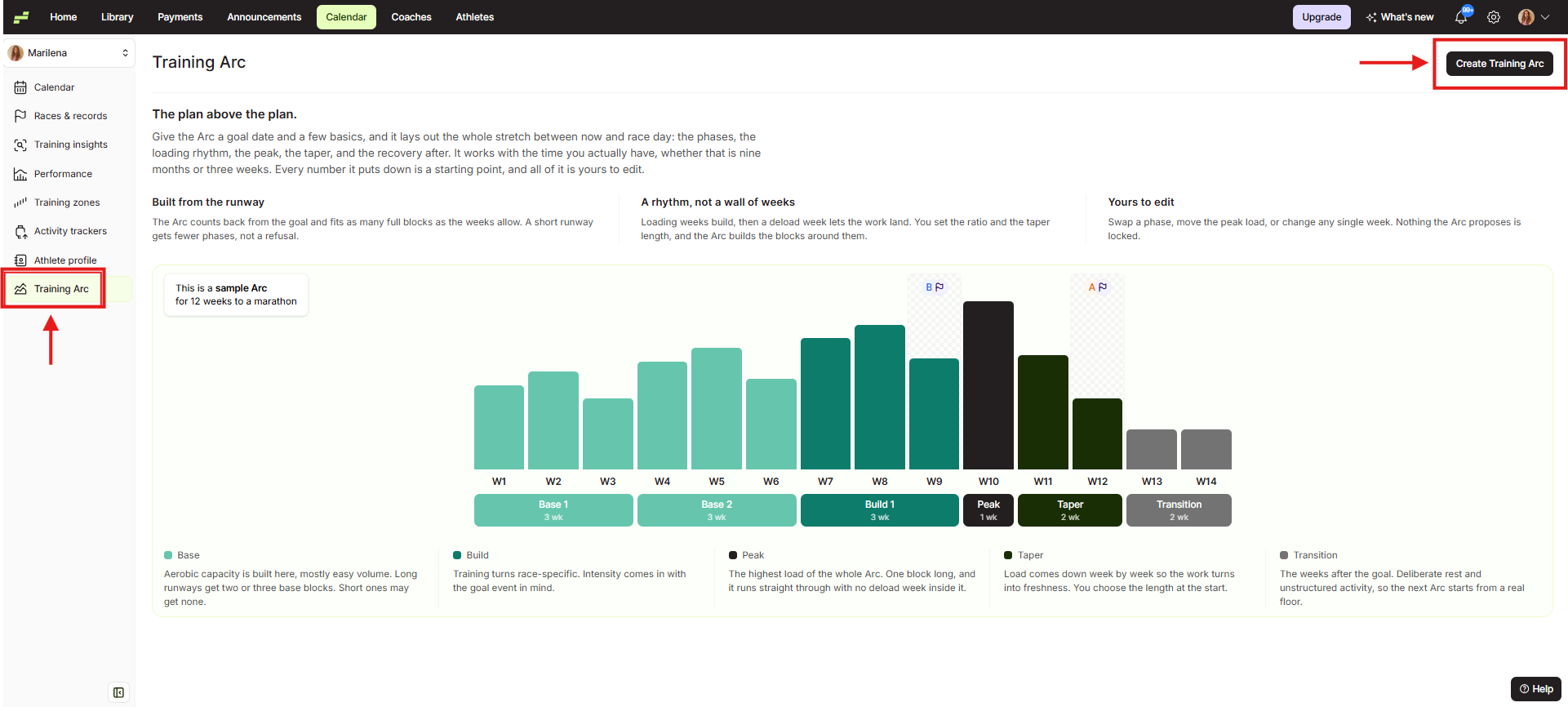Click the Taper legend color dot
Screen dimensions: 1568x707
[x=1008, y=555]
